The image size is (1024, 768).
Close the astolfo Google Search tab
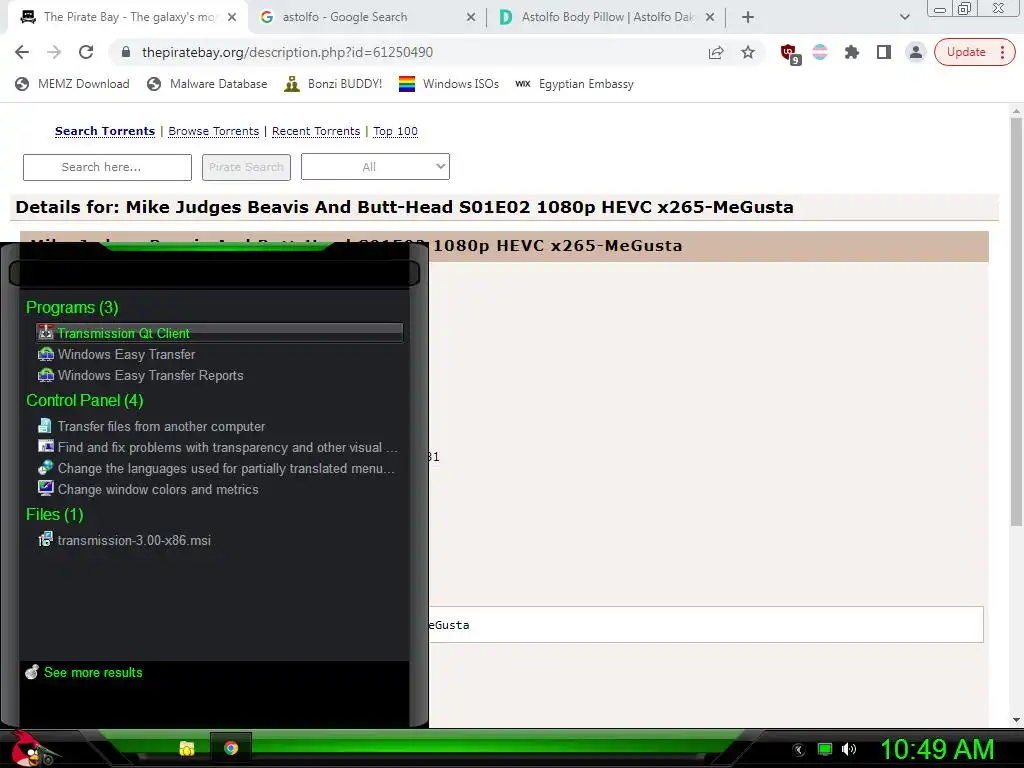pos(471,17)
